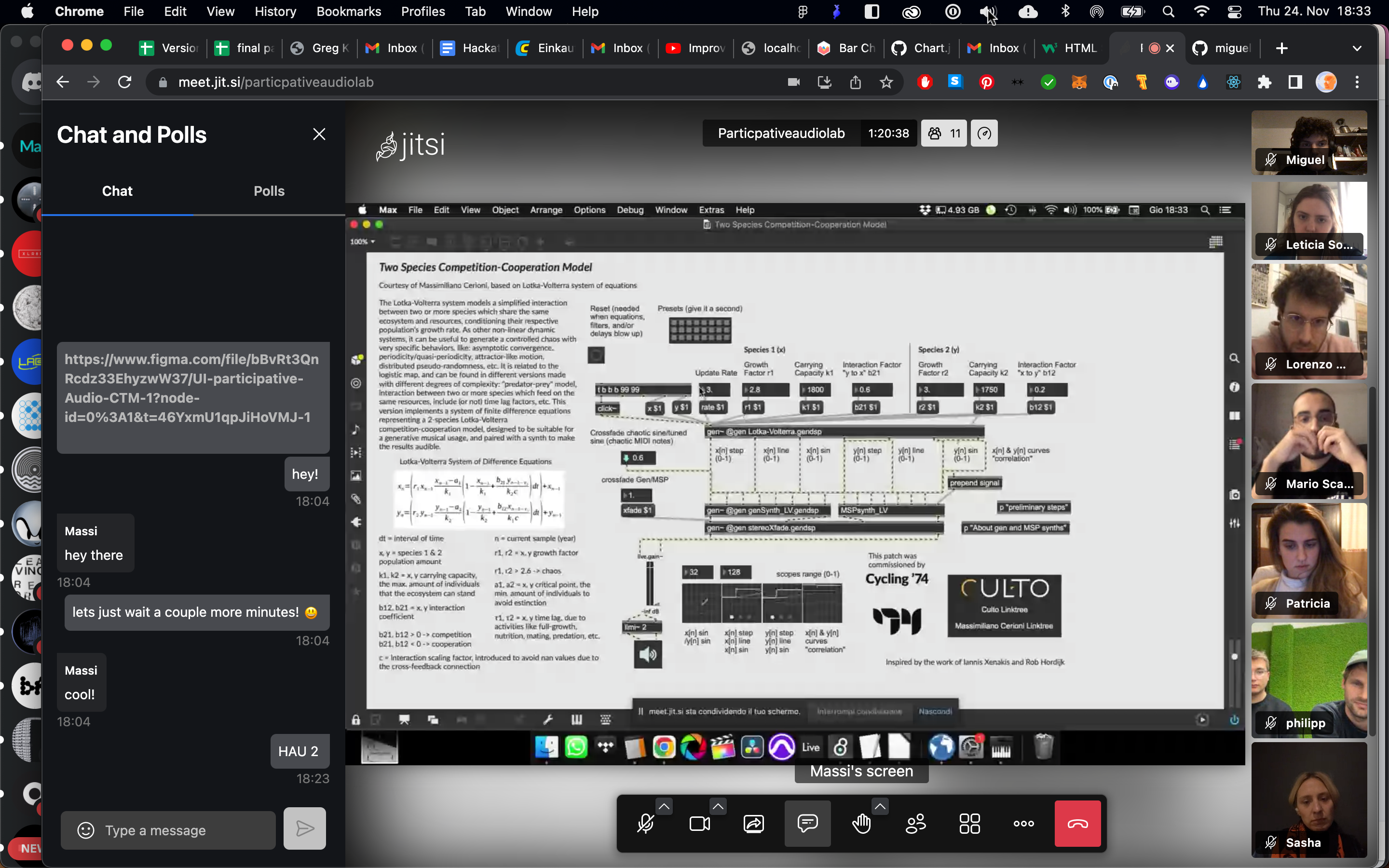Expand video settings arrow beside camera
This screenshot has width=1389, height=868.
point(718,807)
